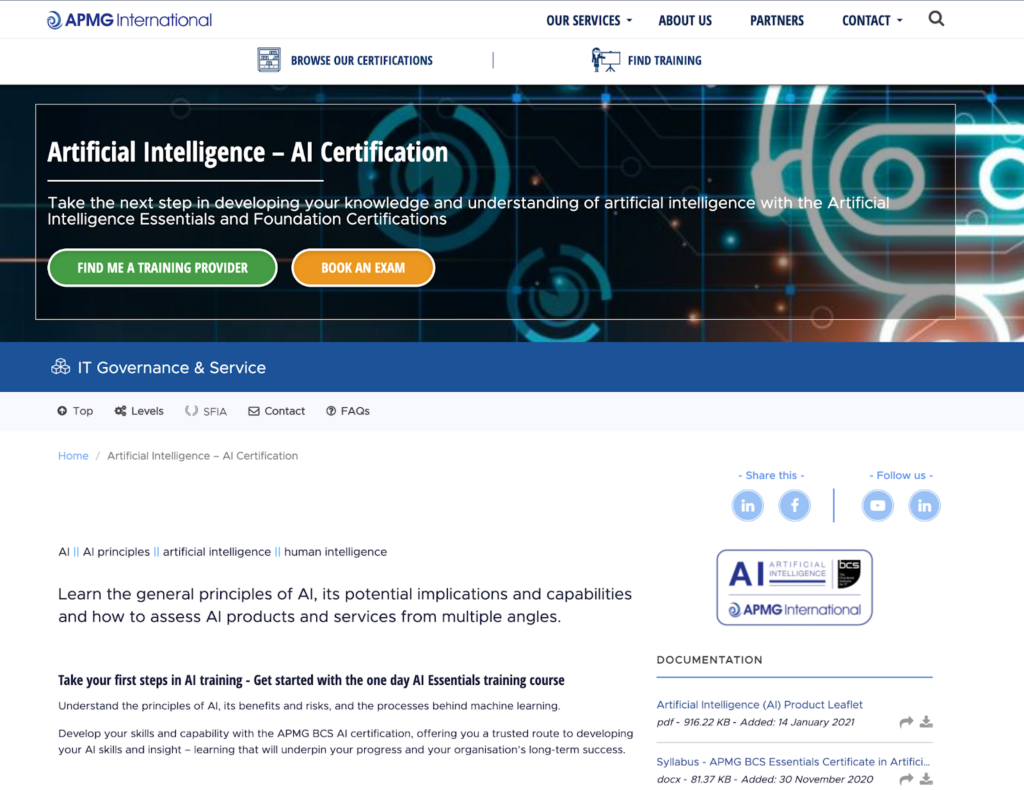Image resolution: width=1024 pixels, height=790 pixels.
Task: Share this page on Facebook
Action: pyautogui.click(x=794, y=505)
